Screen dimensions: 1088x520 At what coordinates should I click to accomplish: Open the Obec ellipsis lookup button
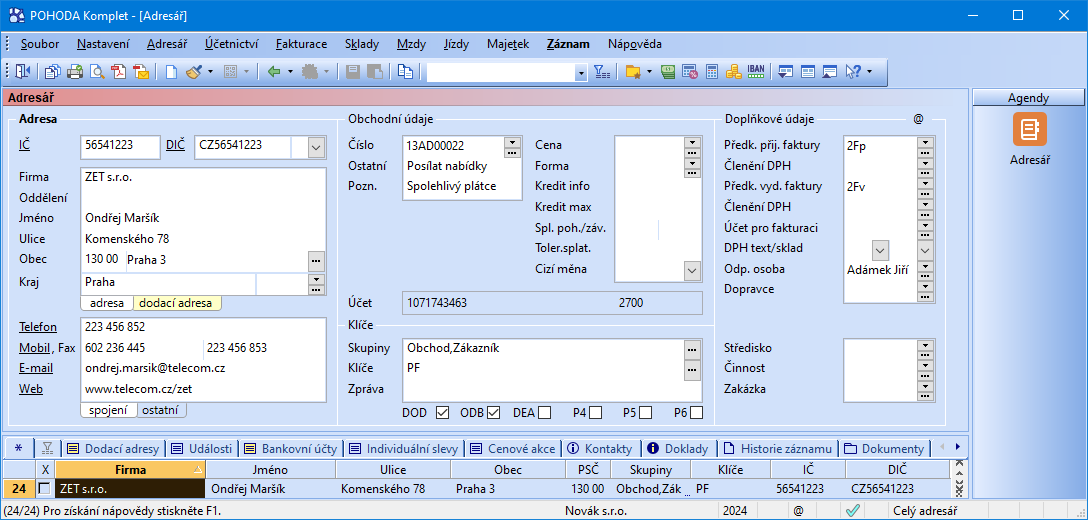316,260
